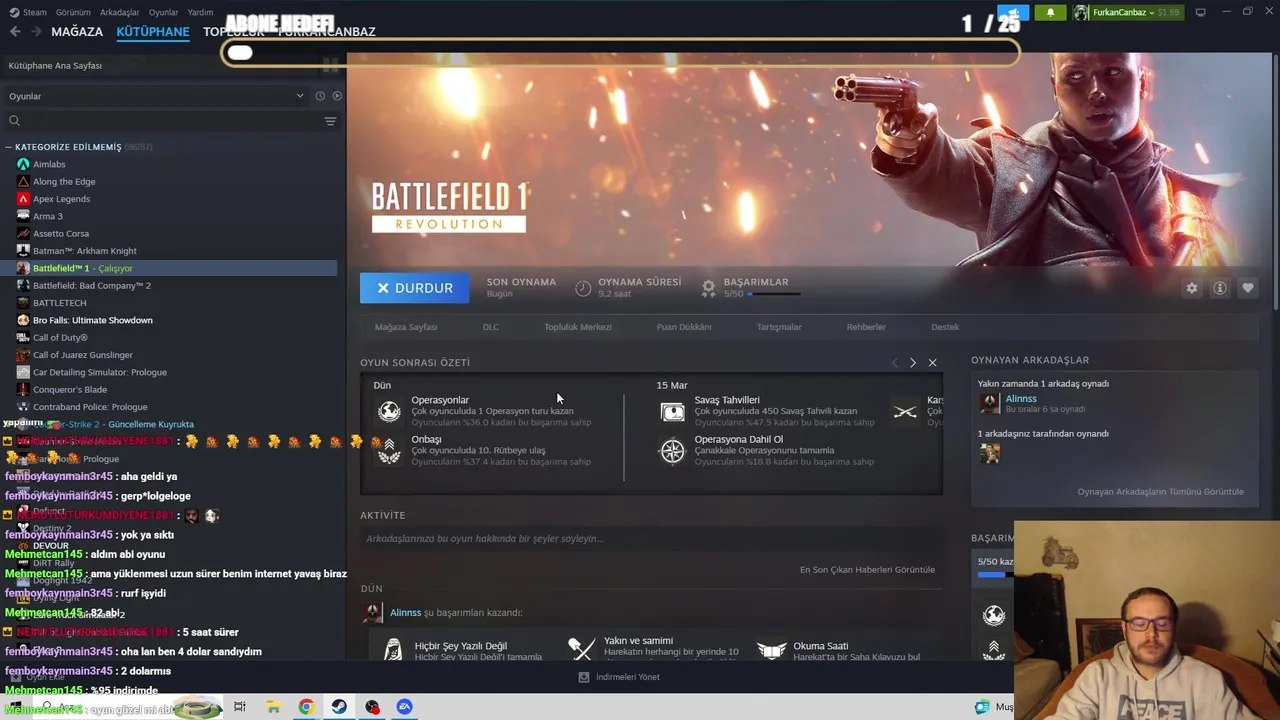Open Google Chrome from taskbar

click(306, 707)
